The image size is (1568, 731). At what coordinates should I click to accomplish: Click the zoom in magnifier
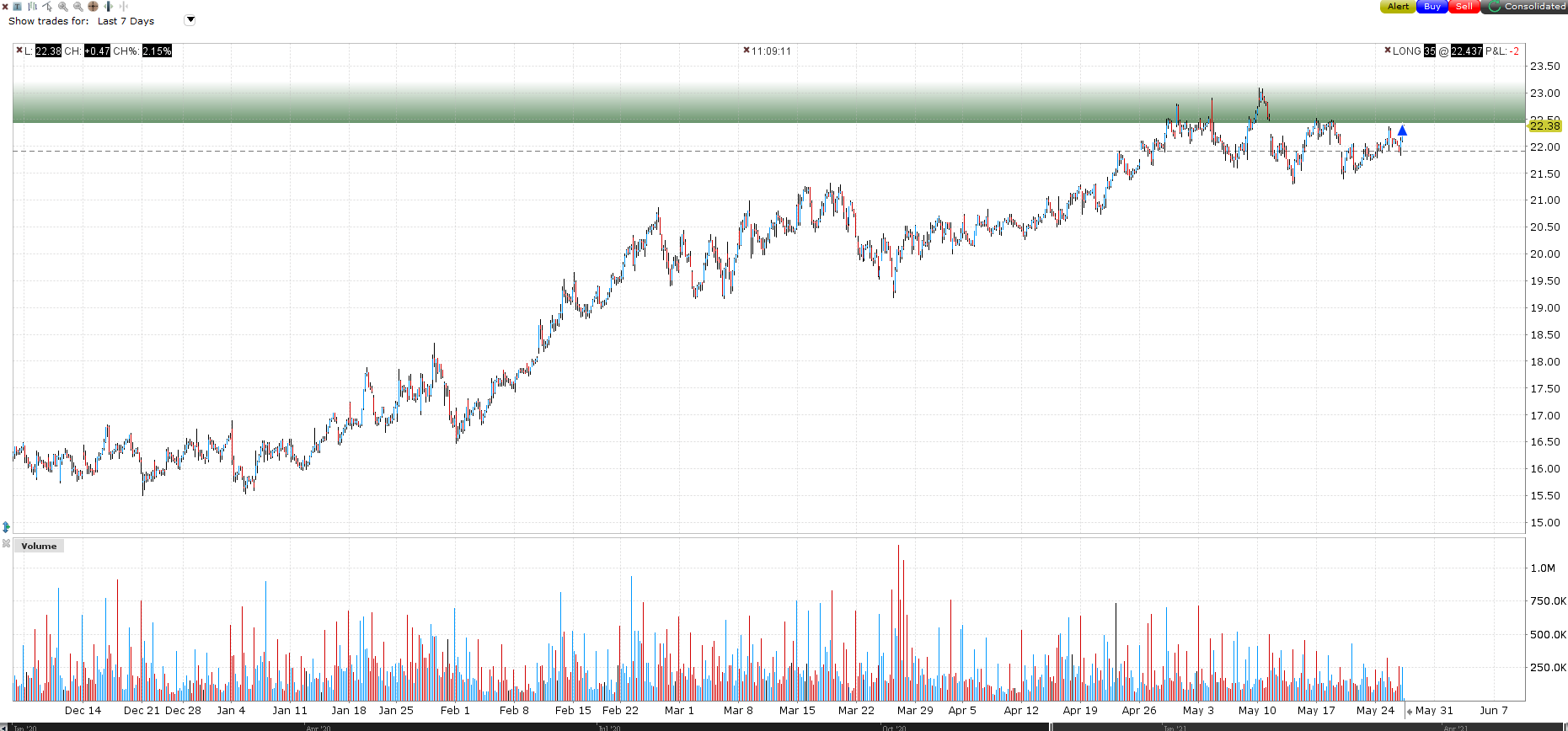tap(63, 7)
